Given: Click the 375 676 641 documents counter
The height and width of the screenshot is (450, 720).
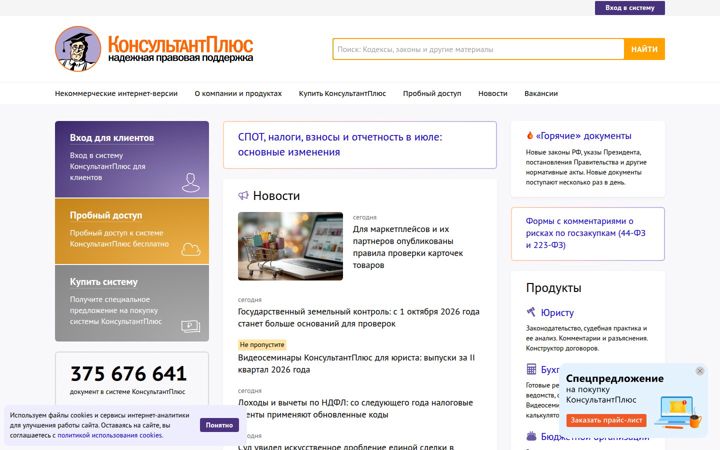Looking at the screenshot, I should coord(129,374).
